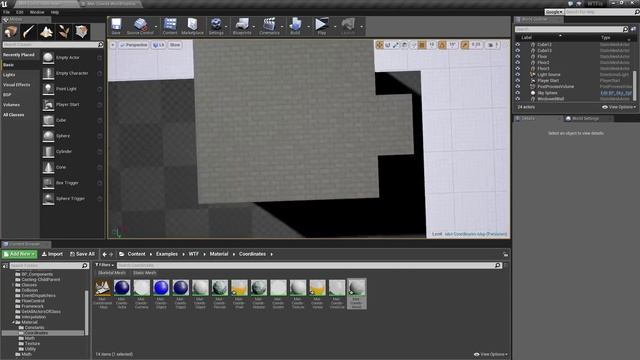Select translate gizmo icon in viewport toolbar
This screenshot has height=360, width=640.
click(380, 45)
